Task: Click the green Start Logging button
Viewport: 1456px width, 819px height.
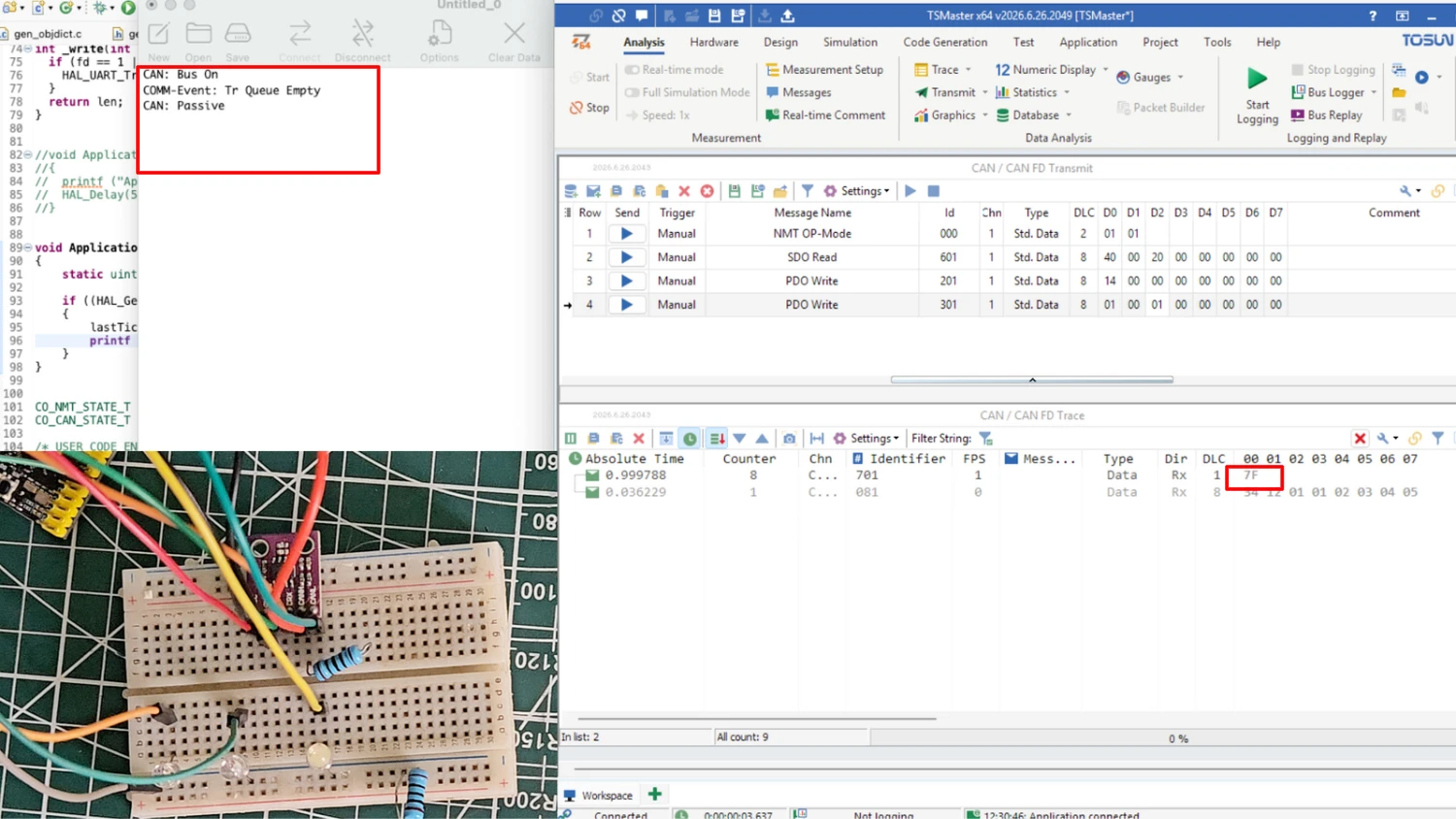Action: 1257,95
